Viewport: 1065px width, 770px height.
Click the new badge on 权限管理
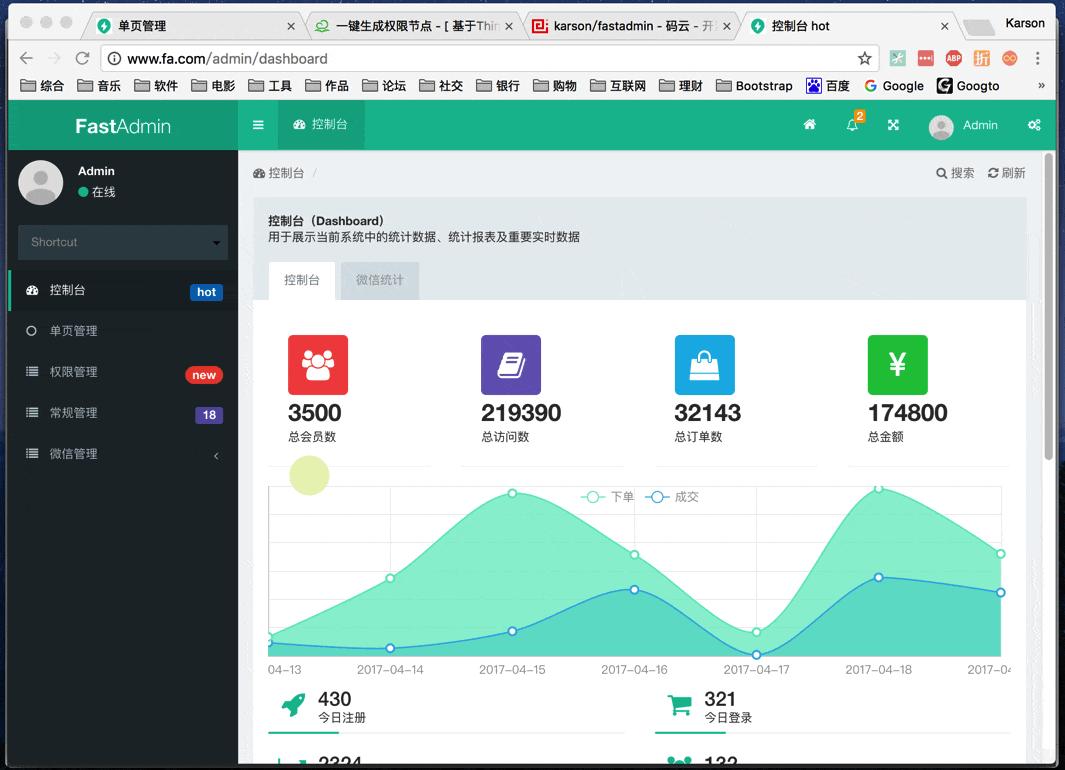click(x=204, y=375)
